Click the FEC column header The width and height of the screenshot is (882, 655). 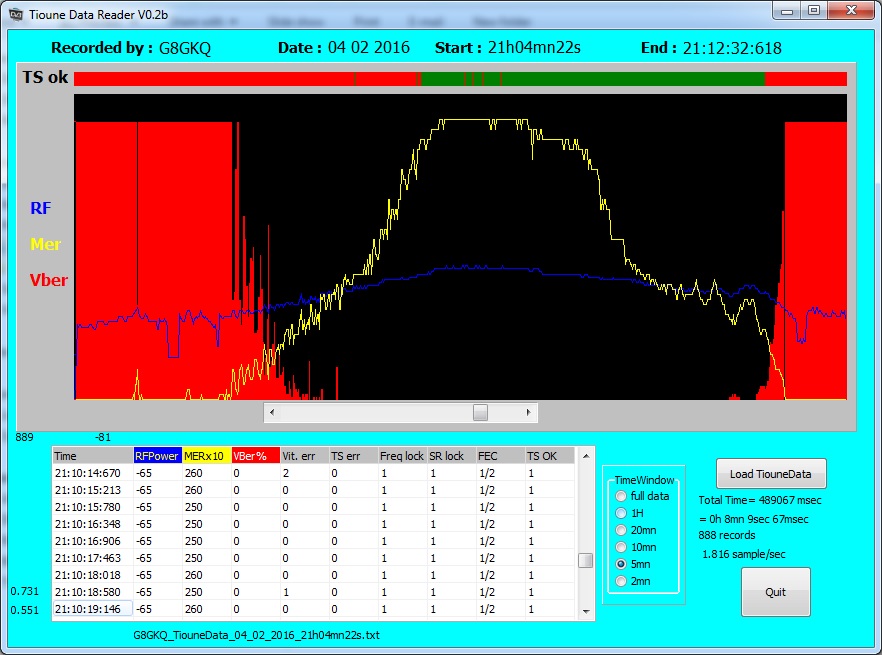pos(500,456)
